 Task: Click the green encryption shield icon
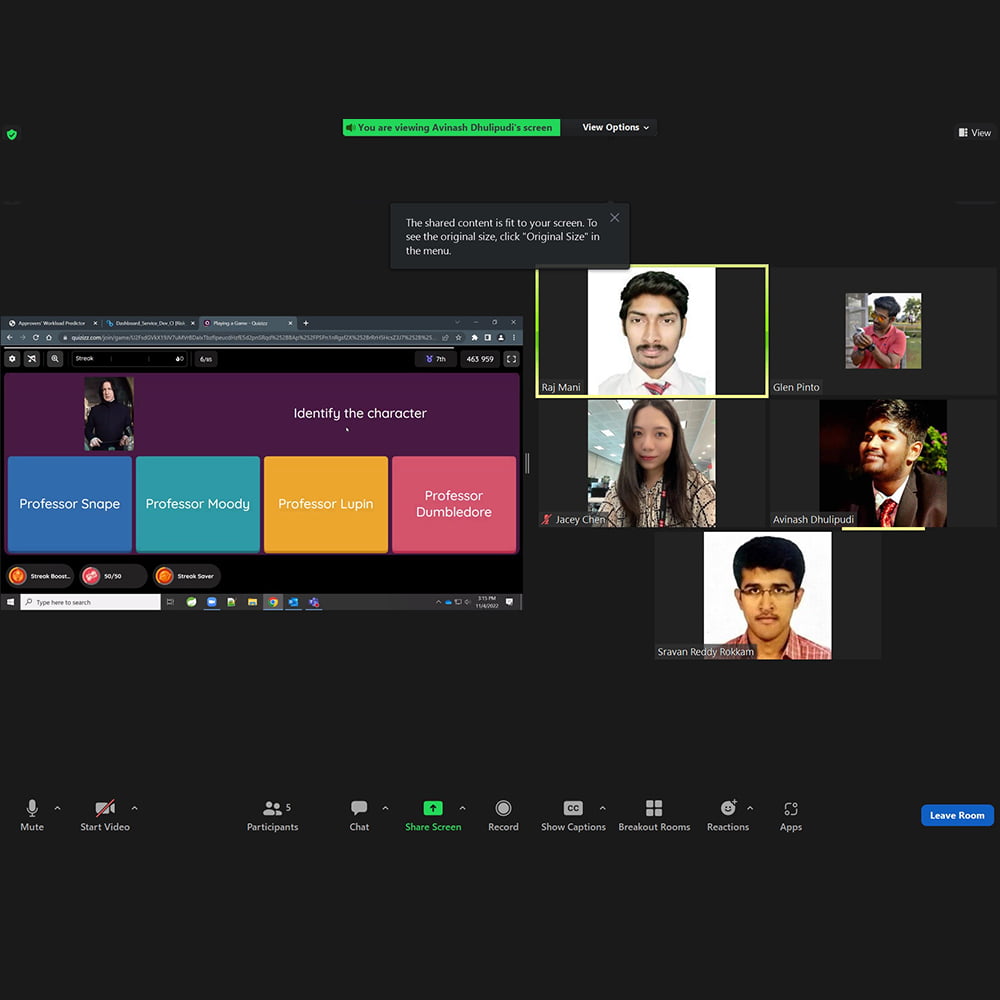pyautogui.click(x=12, y=134)
